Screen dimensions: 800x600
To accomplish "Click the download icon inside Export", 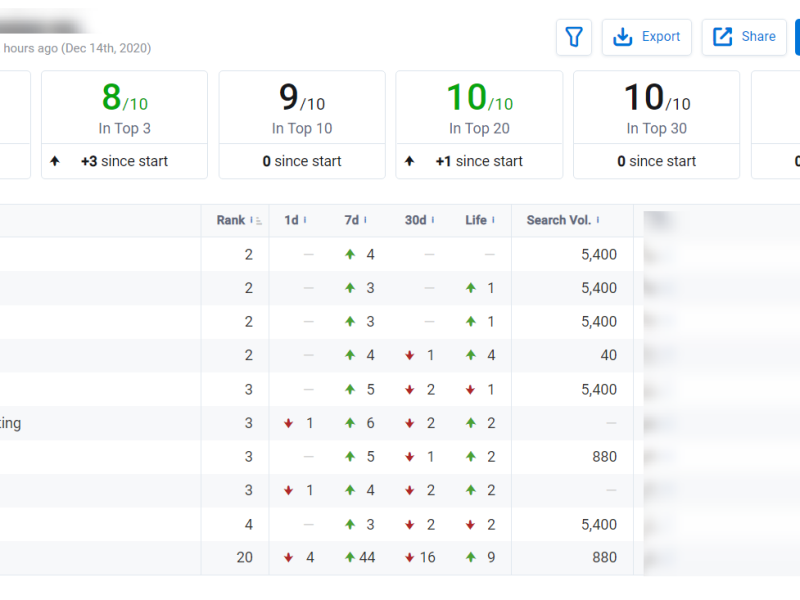I will pos(623,37).
